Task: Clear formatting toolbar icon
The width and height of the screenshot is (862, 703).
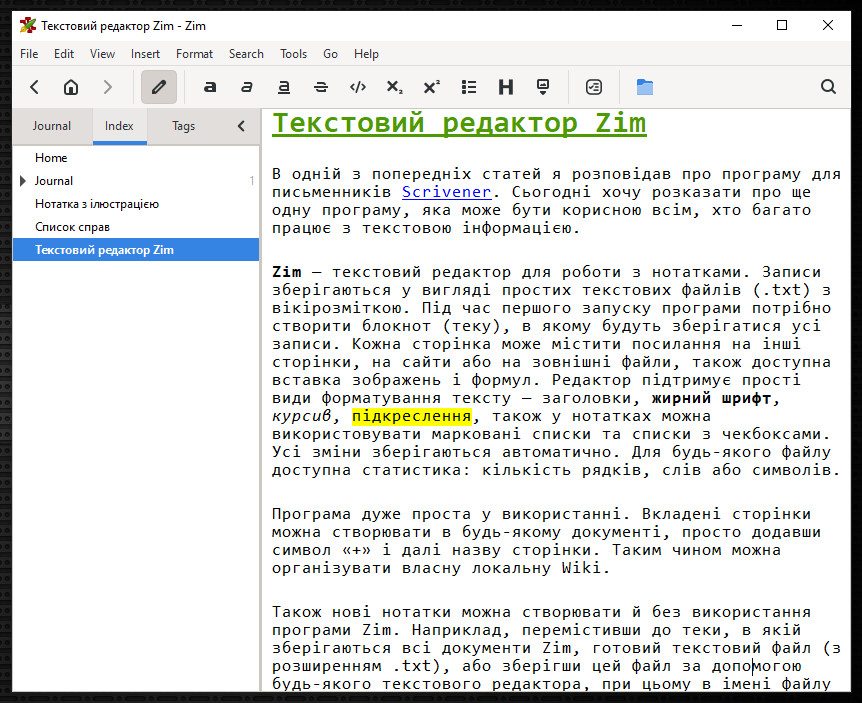Action: [543, 87]
